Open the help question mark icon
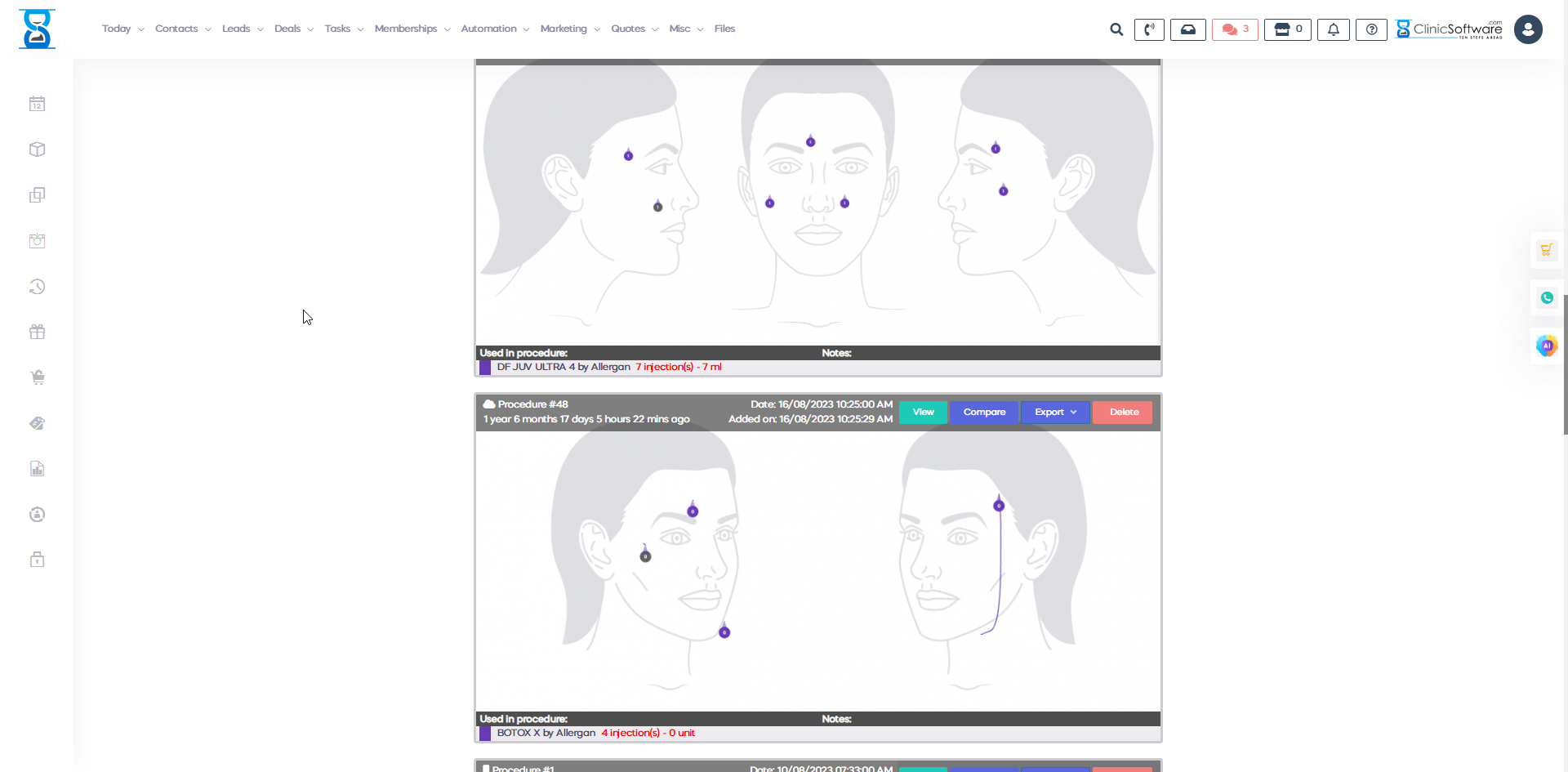Viewport: 1568px width, 772px height. [1371, 29]
